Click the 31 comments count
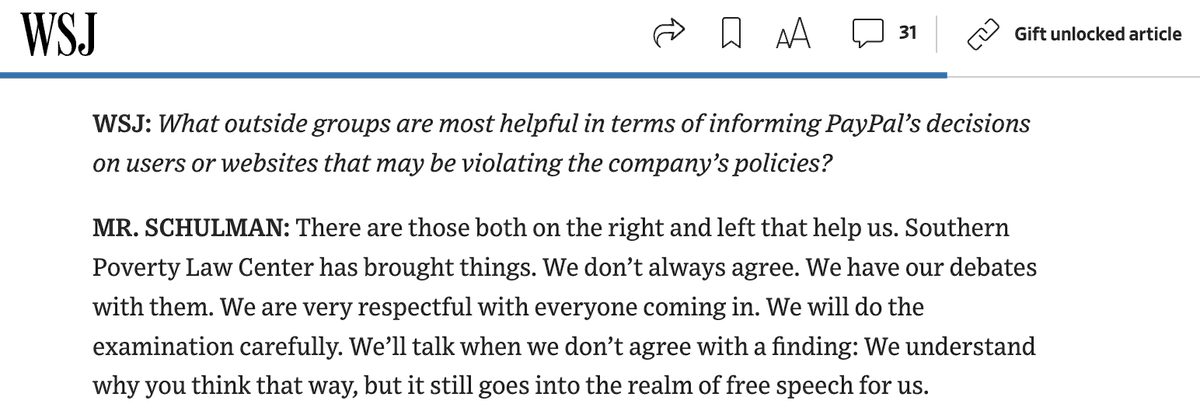1200x418 pixels. click(908, 34)
